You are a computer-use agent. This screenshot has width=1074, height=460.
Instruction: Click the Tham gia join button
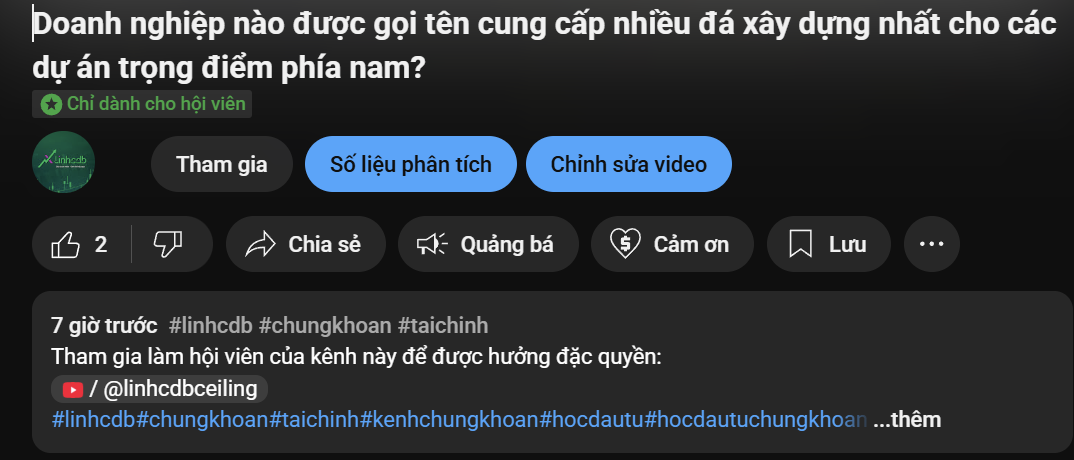pyautogui.click(x=222, y=164)
